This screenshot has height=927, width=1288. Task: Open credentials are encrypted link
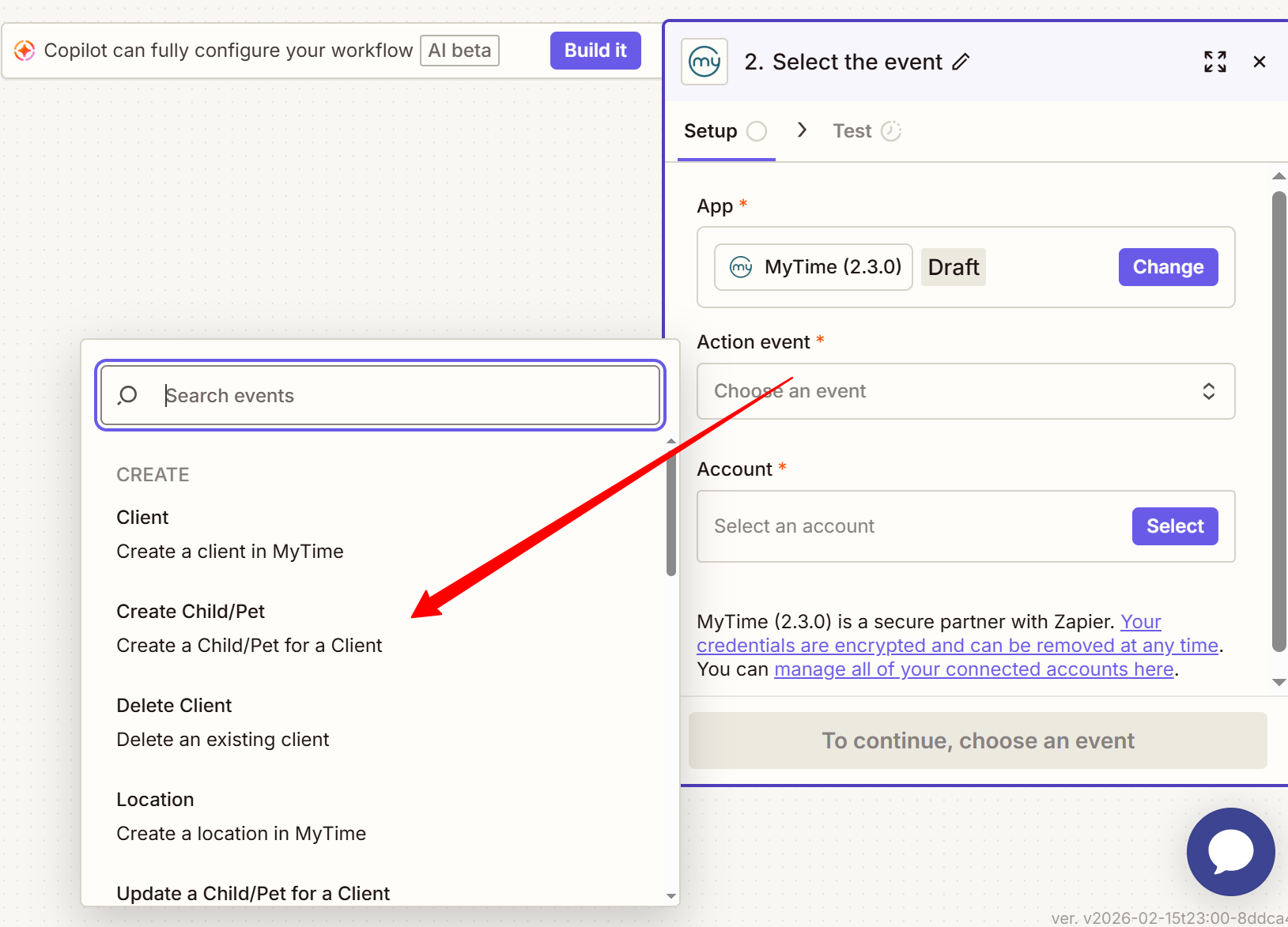[x=958, y=646]
